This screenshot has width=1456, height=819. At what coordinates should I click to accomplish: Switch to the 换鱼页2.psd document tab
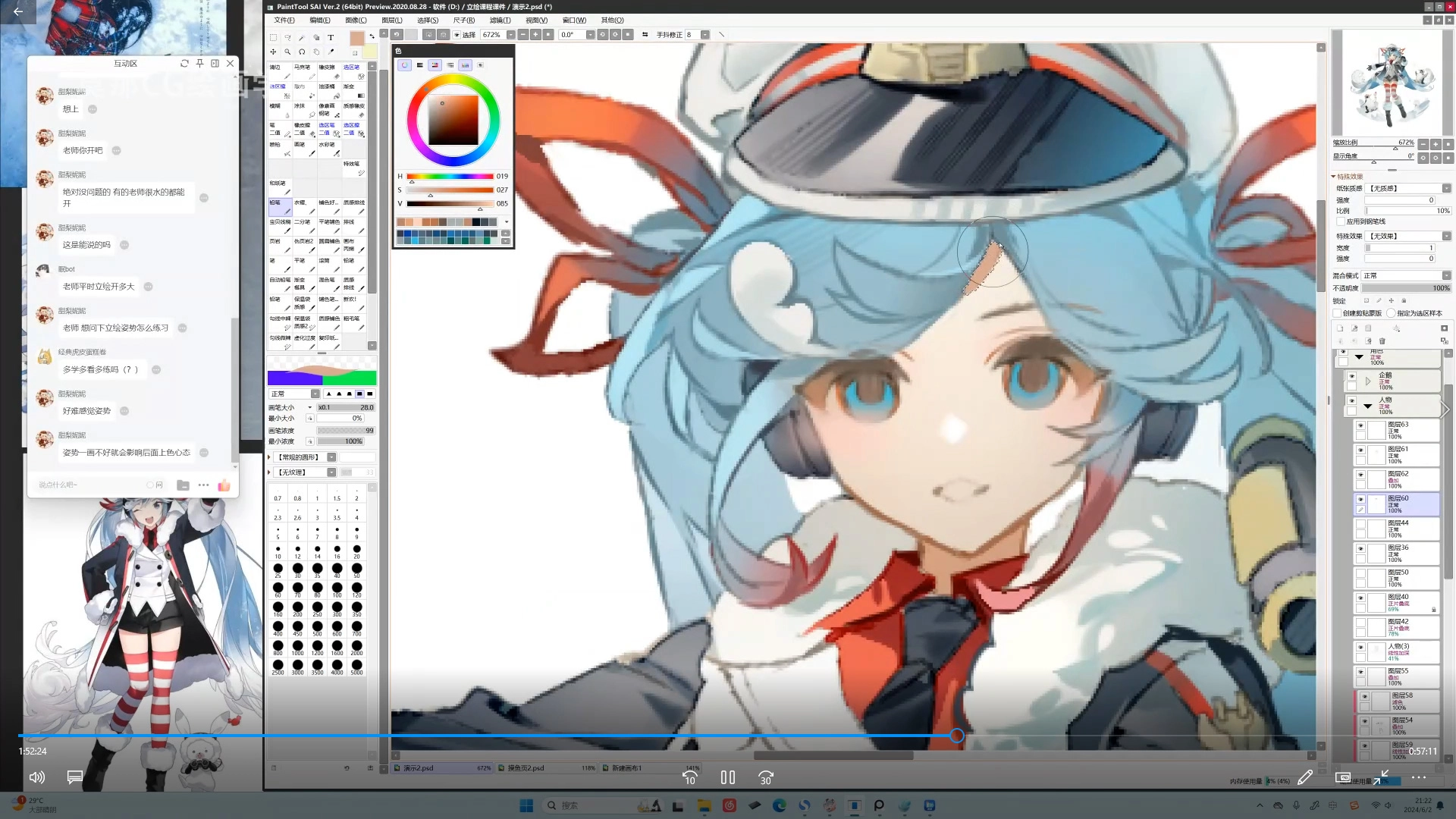[x=526, y=768]
